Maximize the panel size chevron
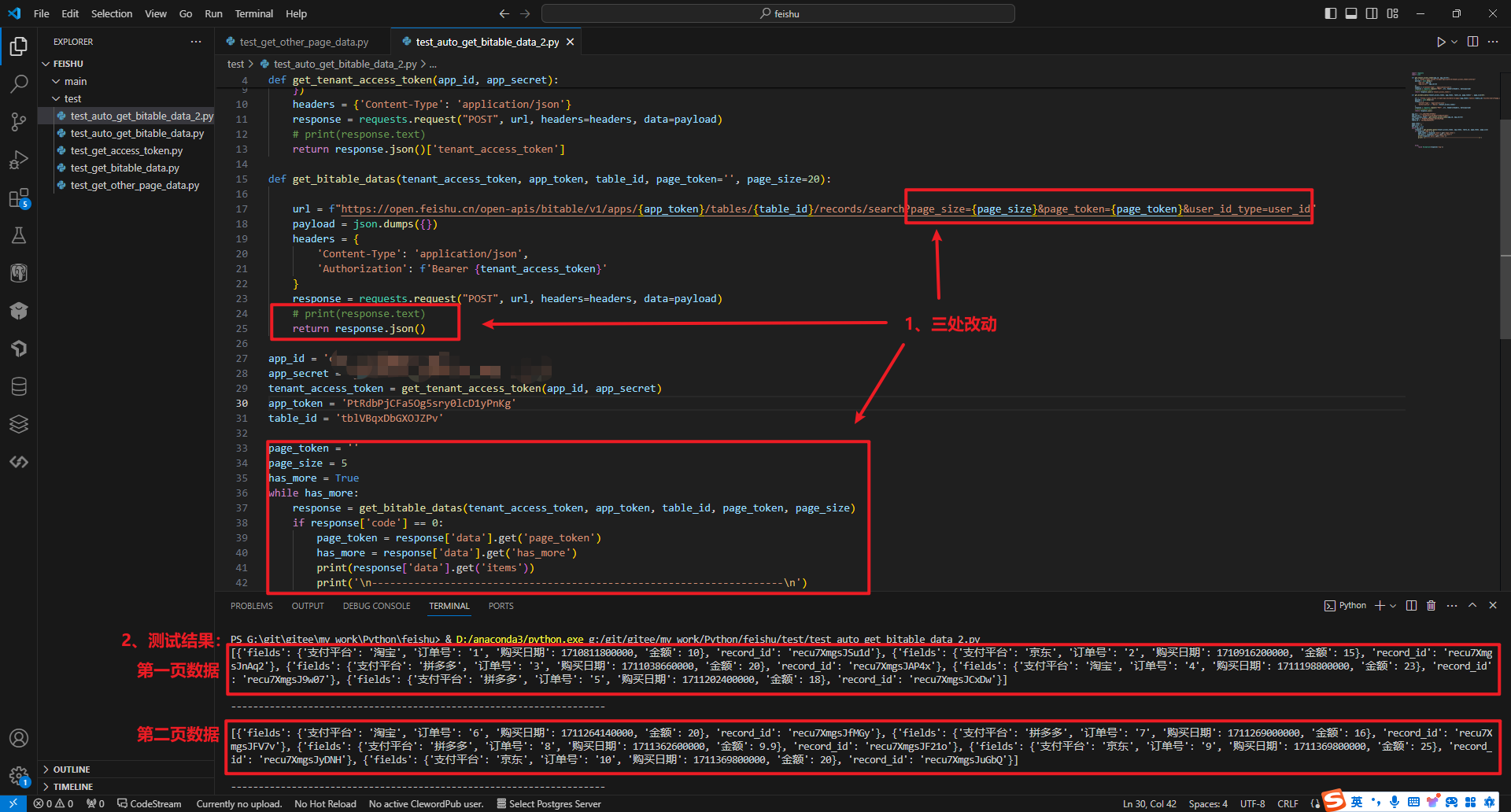1511x812 pixels. (1472, 605)
